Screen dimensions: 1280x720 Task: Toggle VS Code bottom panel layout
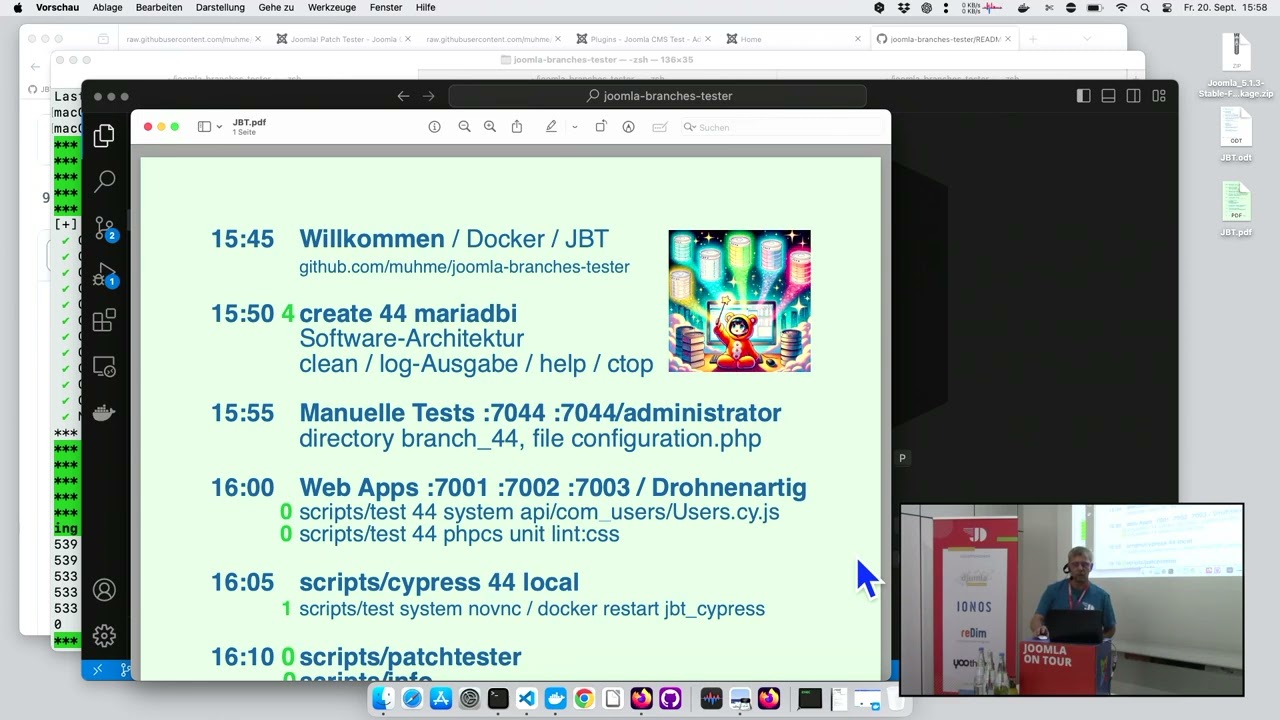(x=1108, y=96)
